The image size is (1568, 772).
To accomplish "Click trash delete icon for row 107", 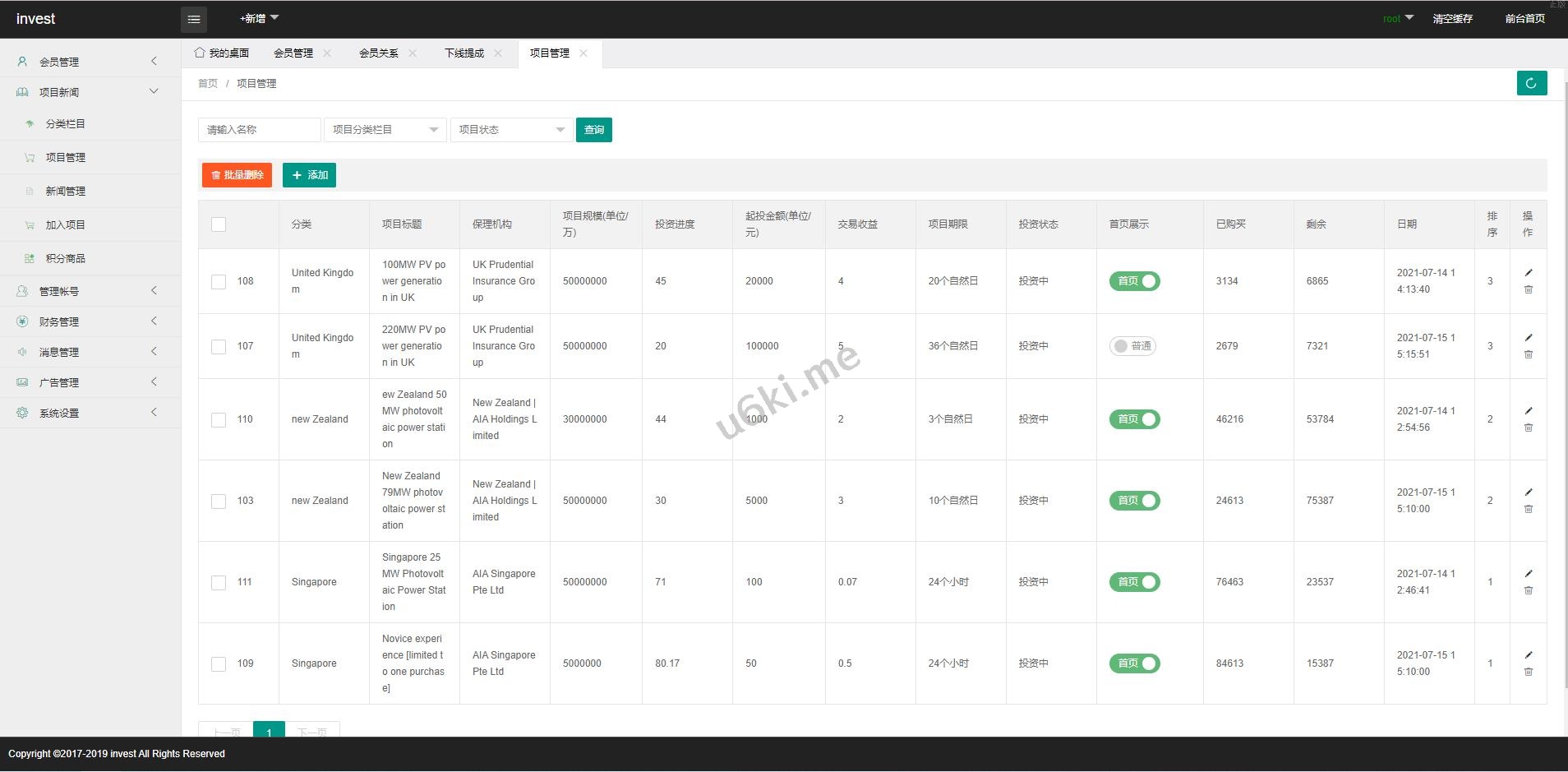I will click(1529, 354).
